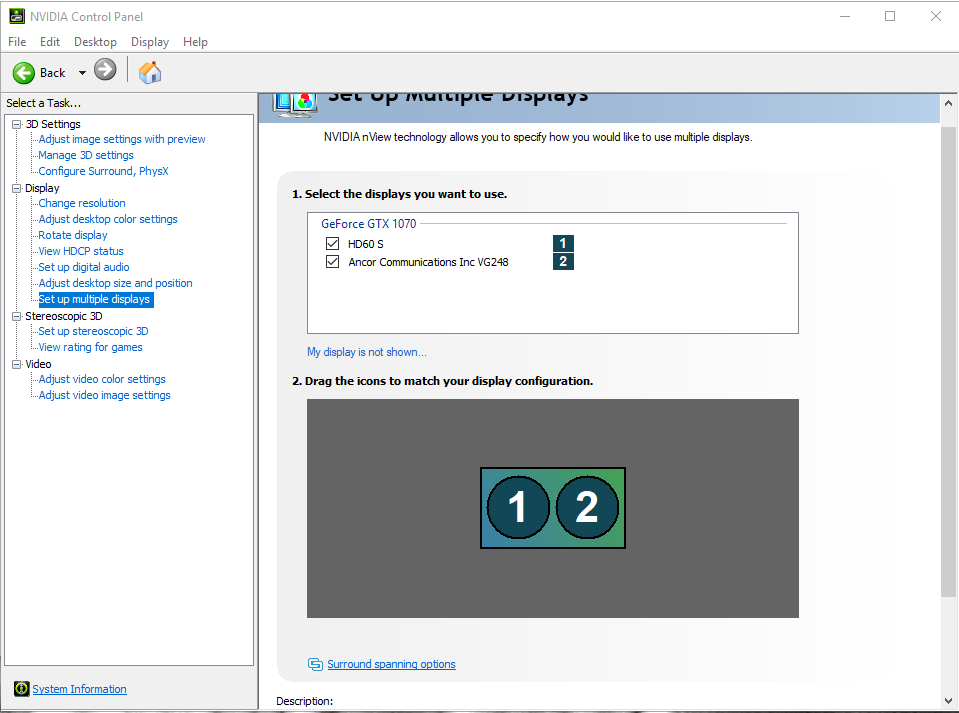This screenshot has height=713, width=959.
Task: Click the Video category label
Action: (38, 364)
